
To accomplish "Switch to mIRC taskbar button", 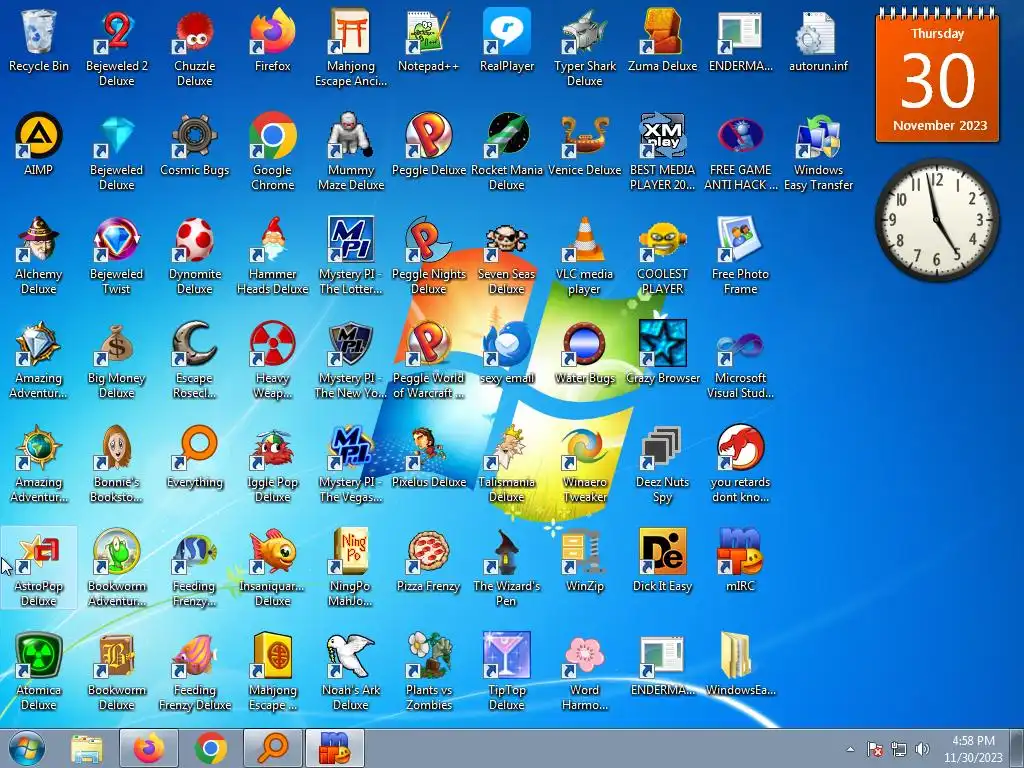I will click(x=334, y=748).
